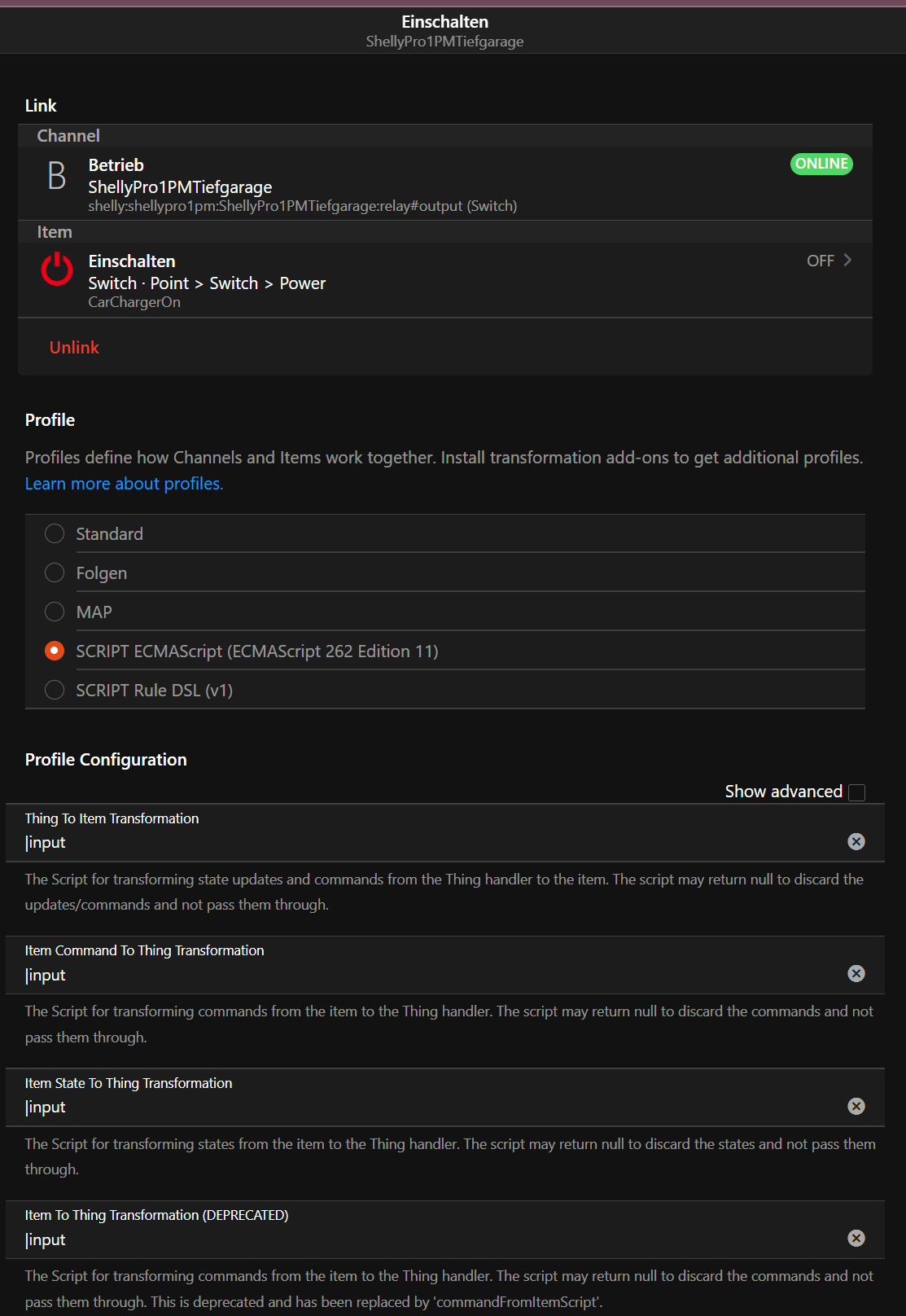The width and height of the screenshot is (906, 1316).
Task: Click the ONLINE status badge
Action: pos(821,164)
